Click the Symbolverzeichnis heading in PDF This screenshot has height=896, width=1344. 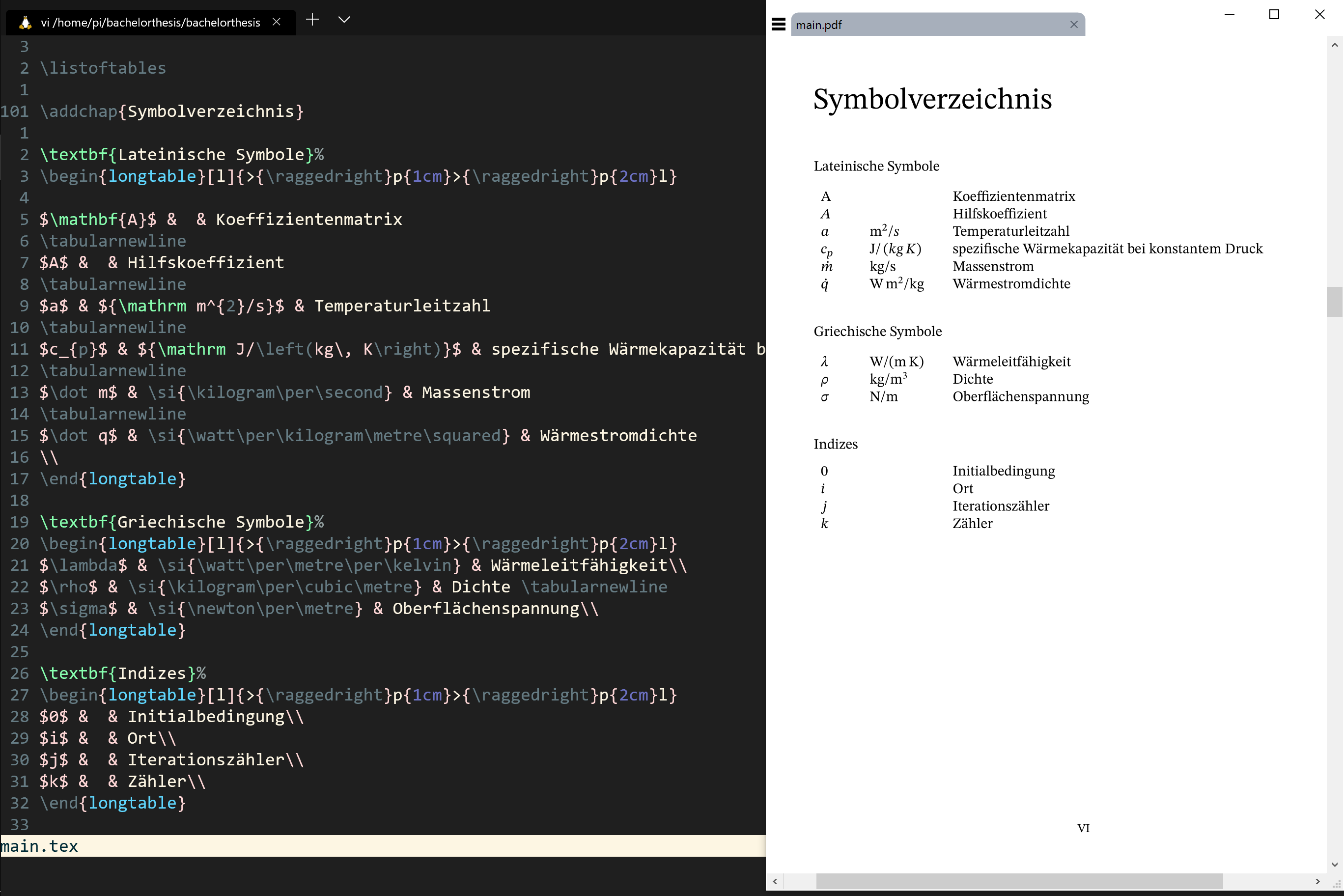click(932, 99)
